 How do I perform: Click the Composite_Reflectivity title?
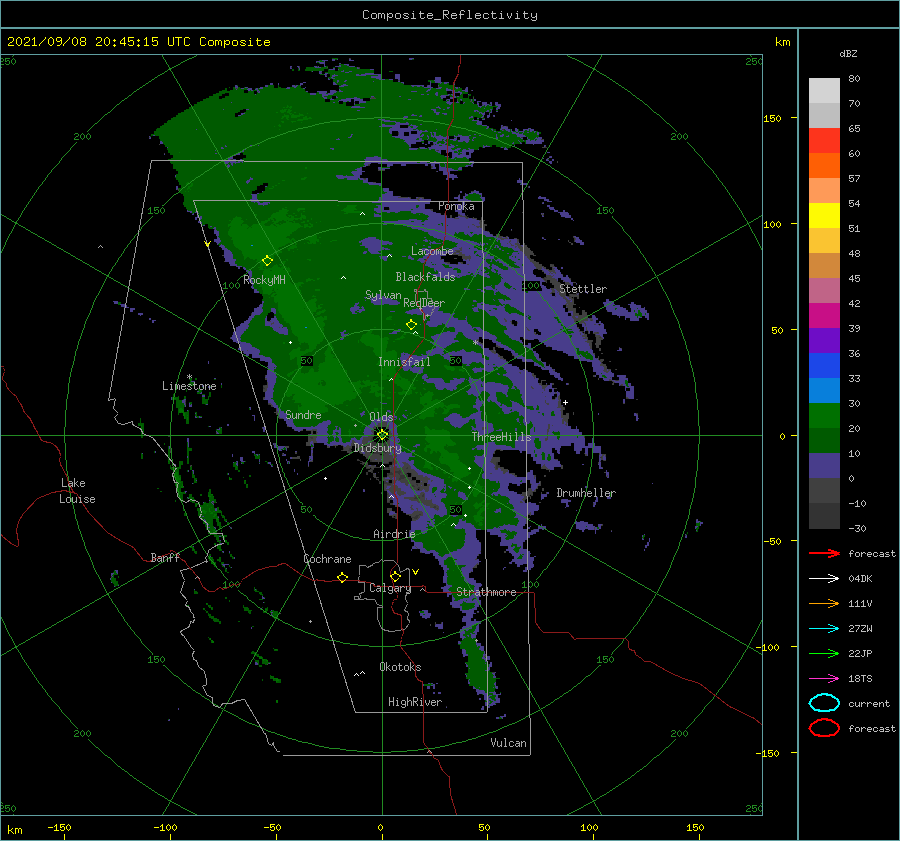pyautogui.click(x=450, y=15)
